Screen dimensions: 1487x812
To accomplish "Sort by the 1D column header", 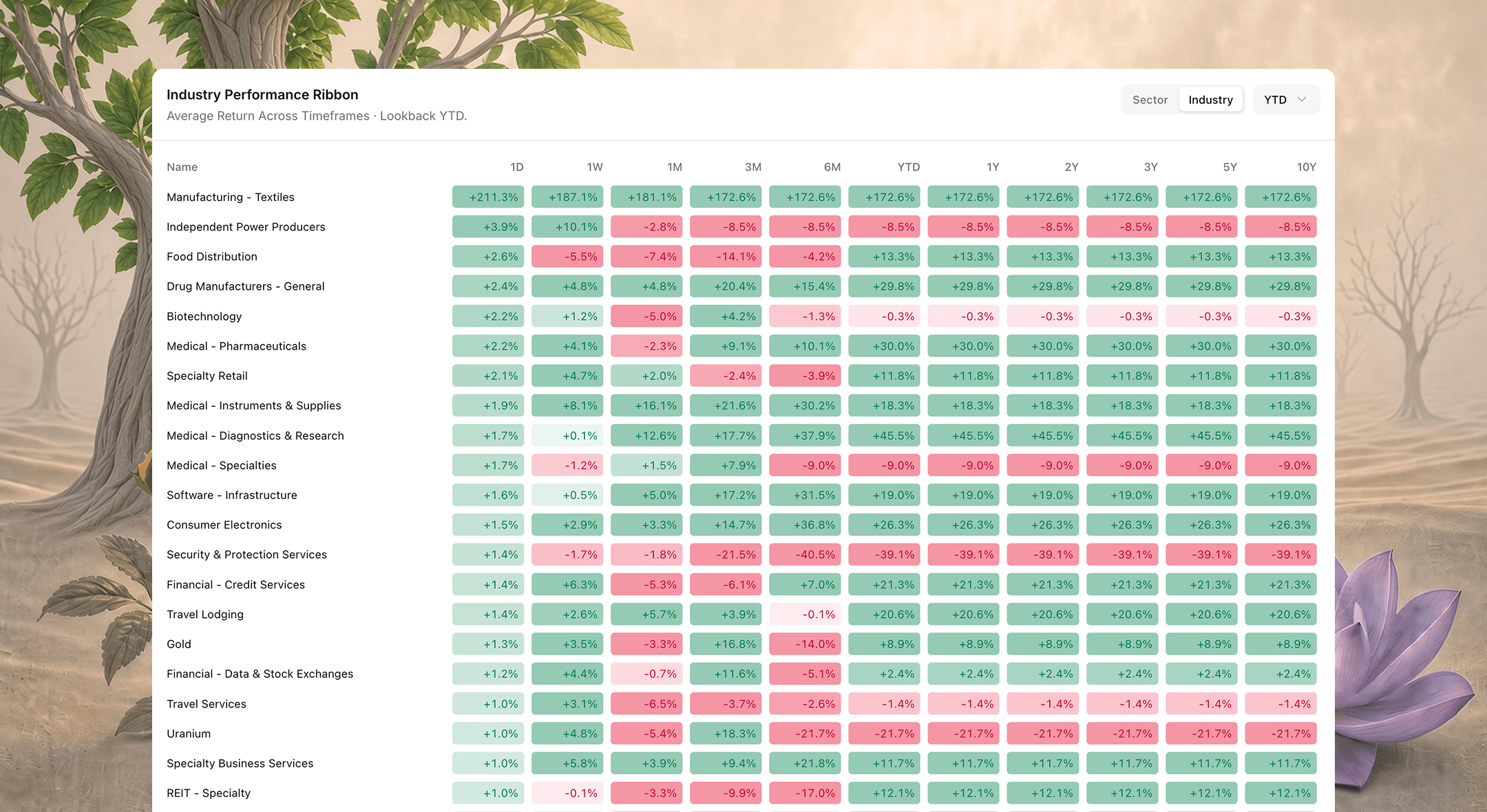I will (x=516, y=167).
